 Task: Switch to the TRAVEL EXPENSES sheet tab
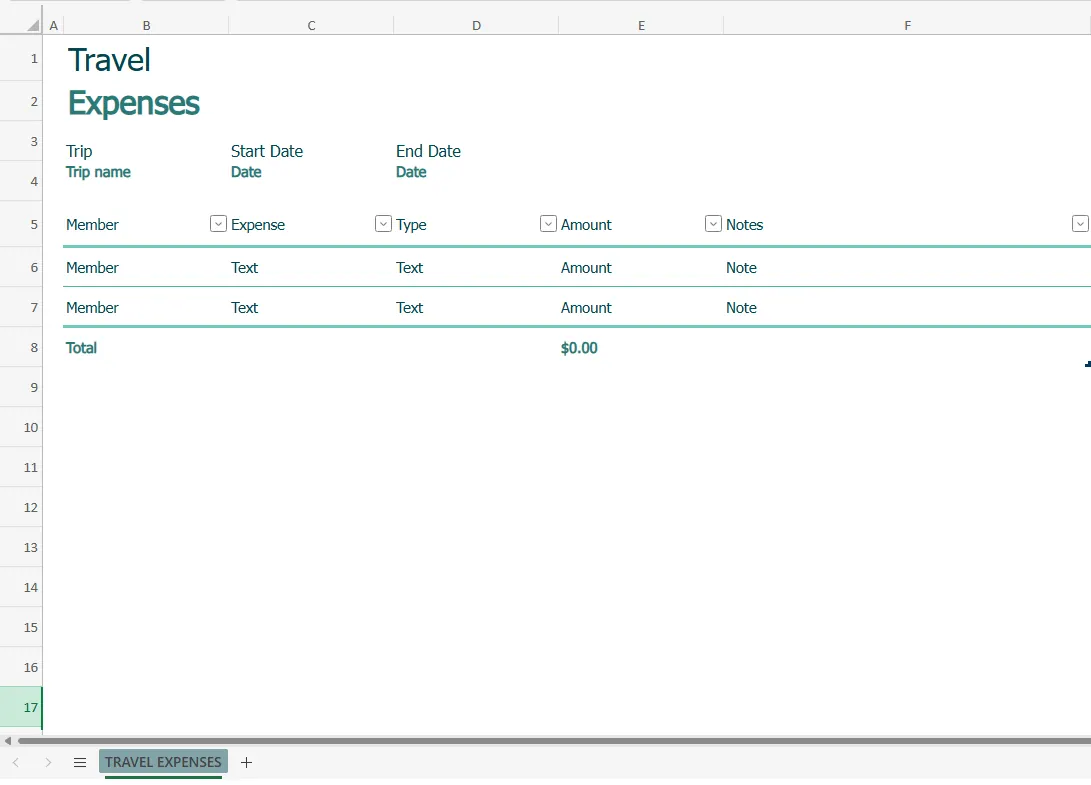click(x=163, y=762)
